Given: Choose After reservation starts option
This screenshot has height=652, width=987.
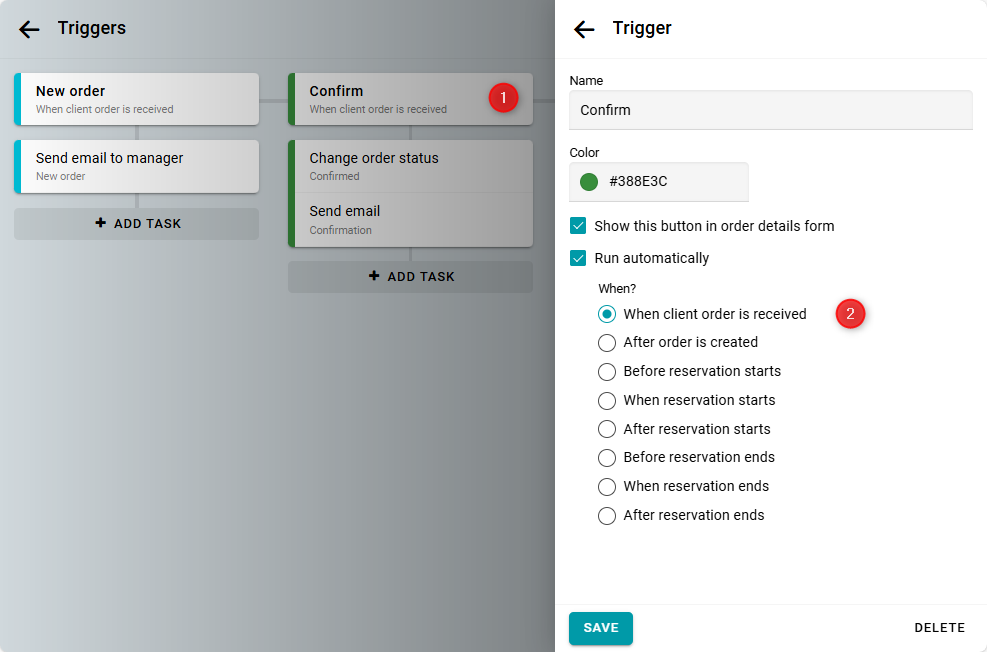Looking at the screenshot, I should (x=607, y=429).
